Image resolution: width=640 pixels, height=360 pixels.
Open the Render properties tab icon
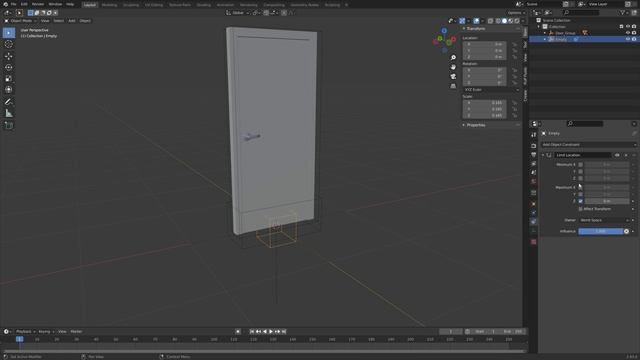[x=533, y=146]
